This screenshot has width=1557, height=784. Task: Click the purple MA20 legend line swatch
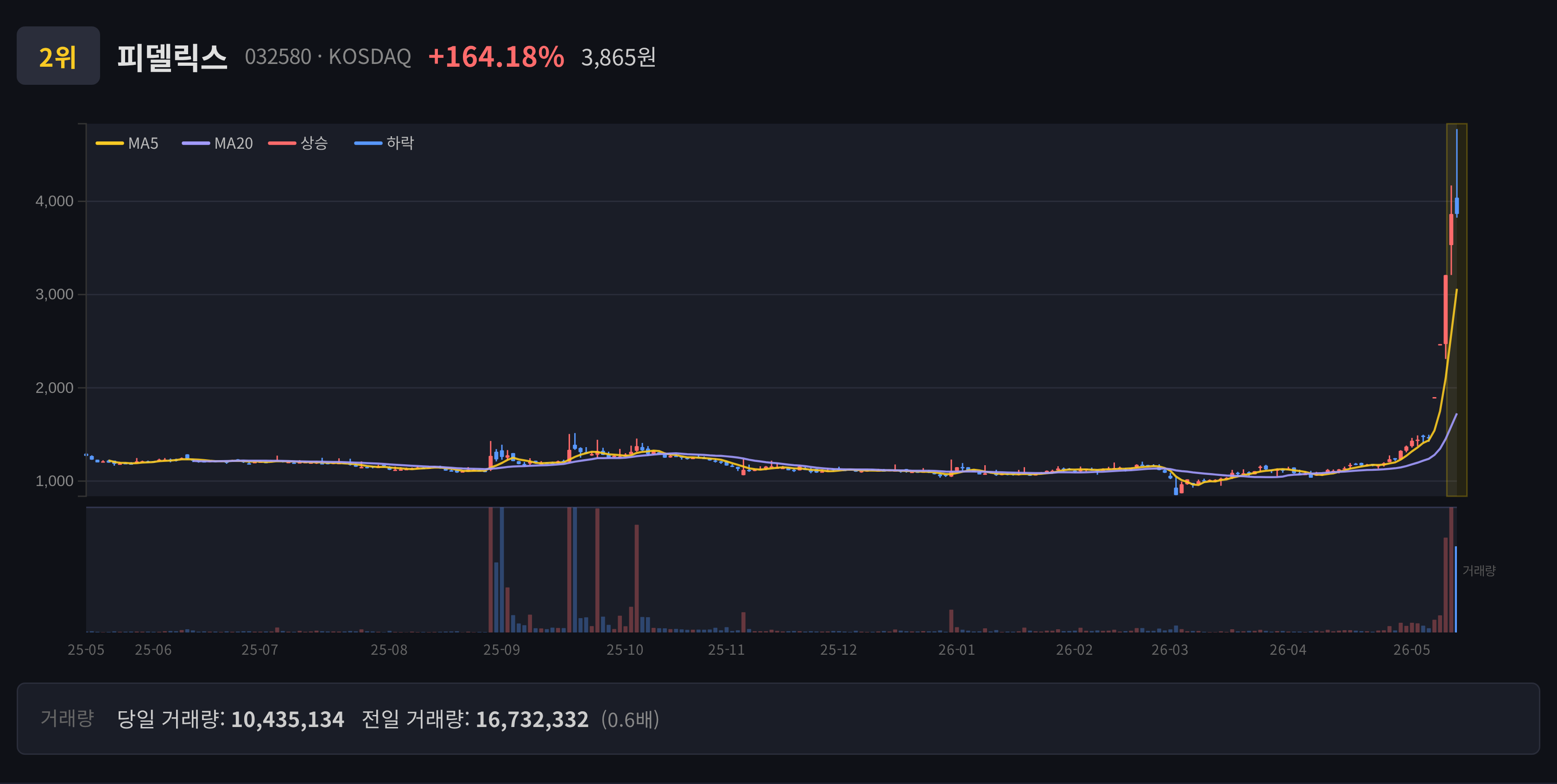click(196, 143)
